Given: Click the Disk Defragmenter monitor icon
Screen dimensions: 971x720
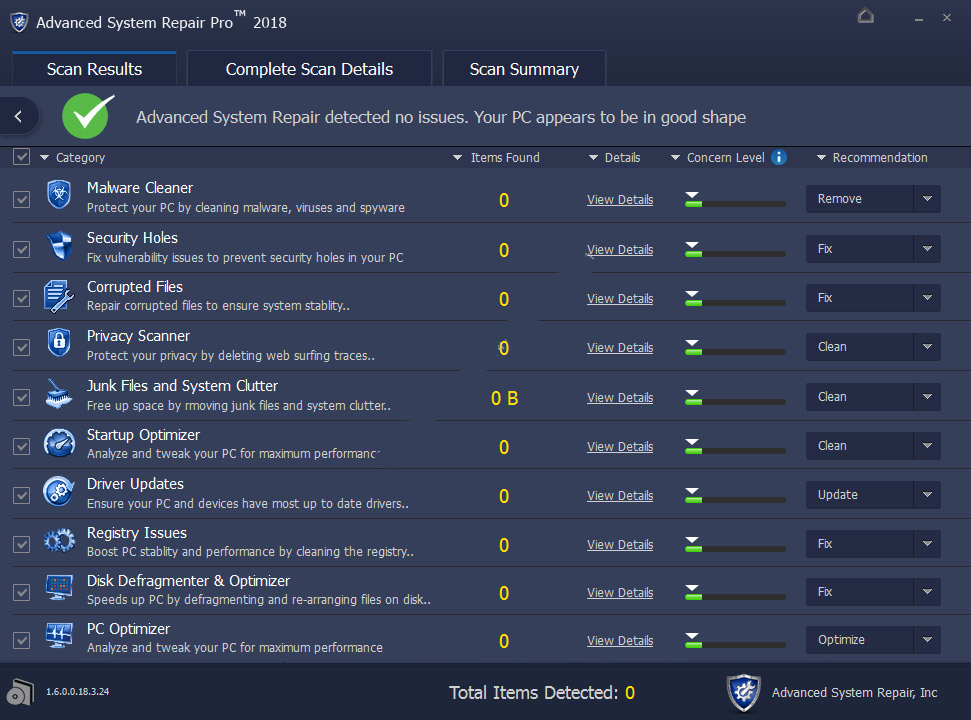Looking at the screenshot, I should [x=59, y=586].
